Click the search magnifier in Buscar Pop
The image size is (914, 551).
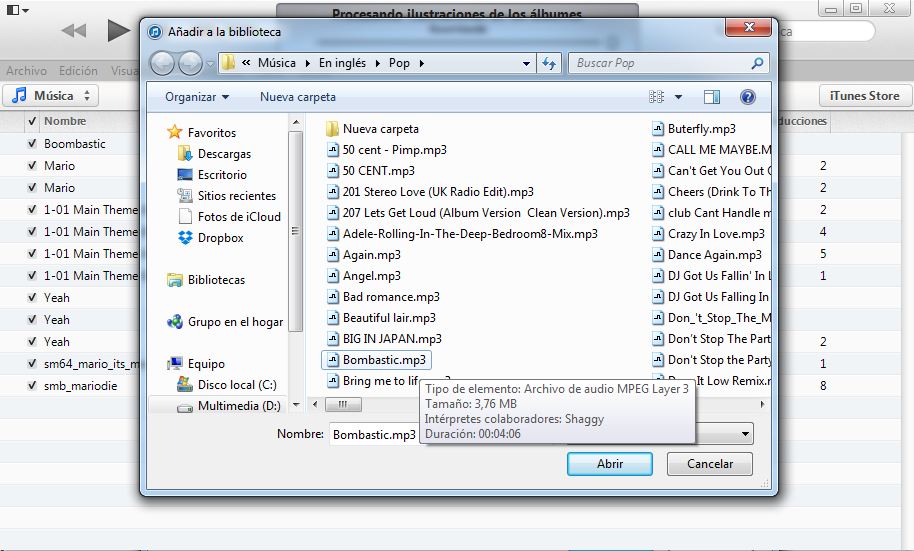757,63
